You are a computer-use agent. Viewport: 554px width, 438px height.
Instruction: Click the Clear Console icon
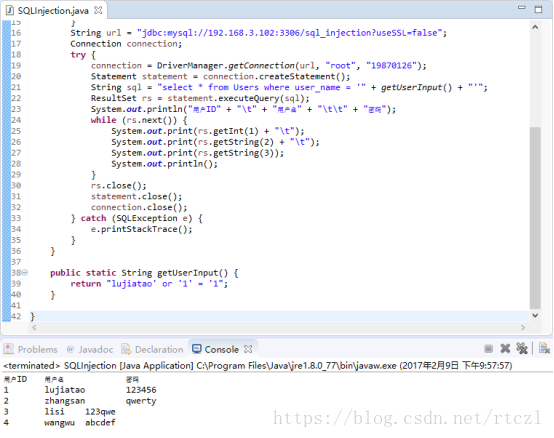[x=544, y=349]
